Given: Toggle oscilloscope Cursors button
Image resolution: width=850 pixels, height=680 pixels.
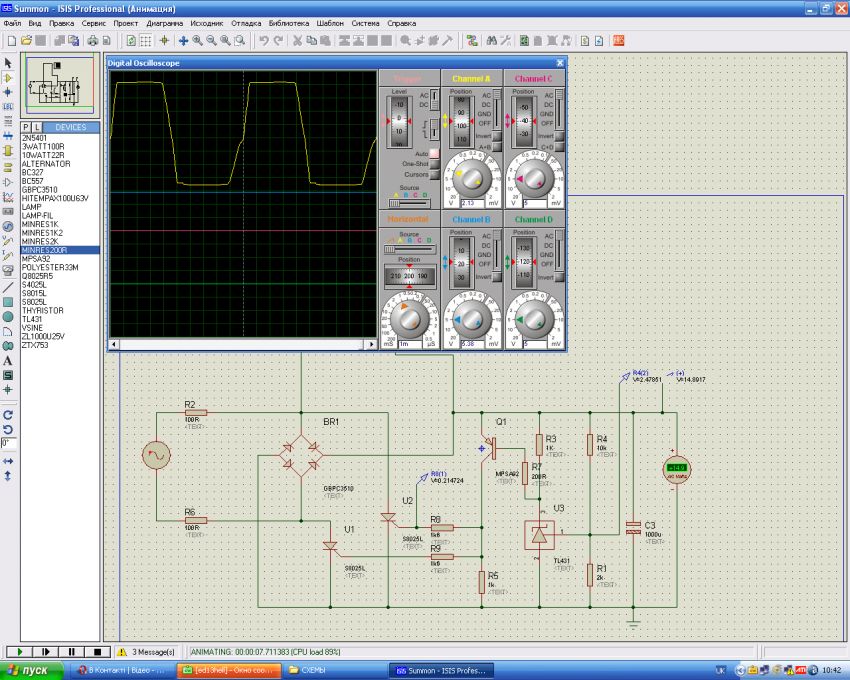Looking at the screenshot, I should [435, 174].
